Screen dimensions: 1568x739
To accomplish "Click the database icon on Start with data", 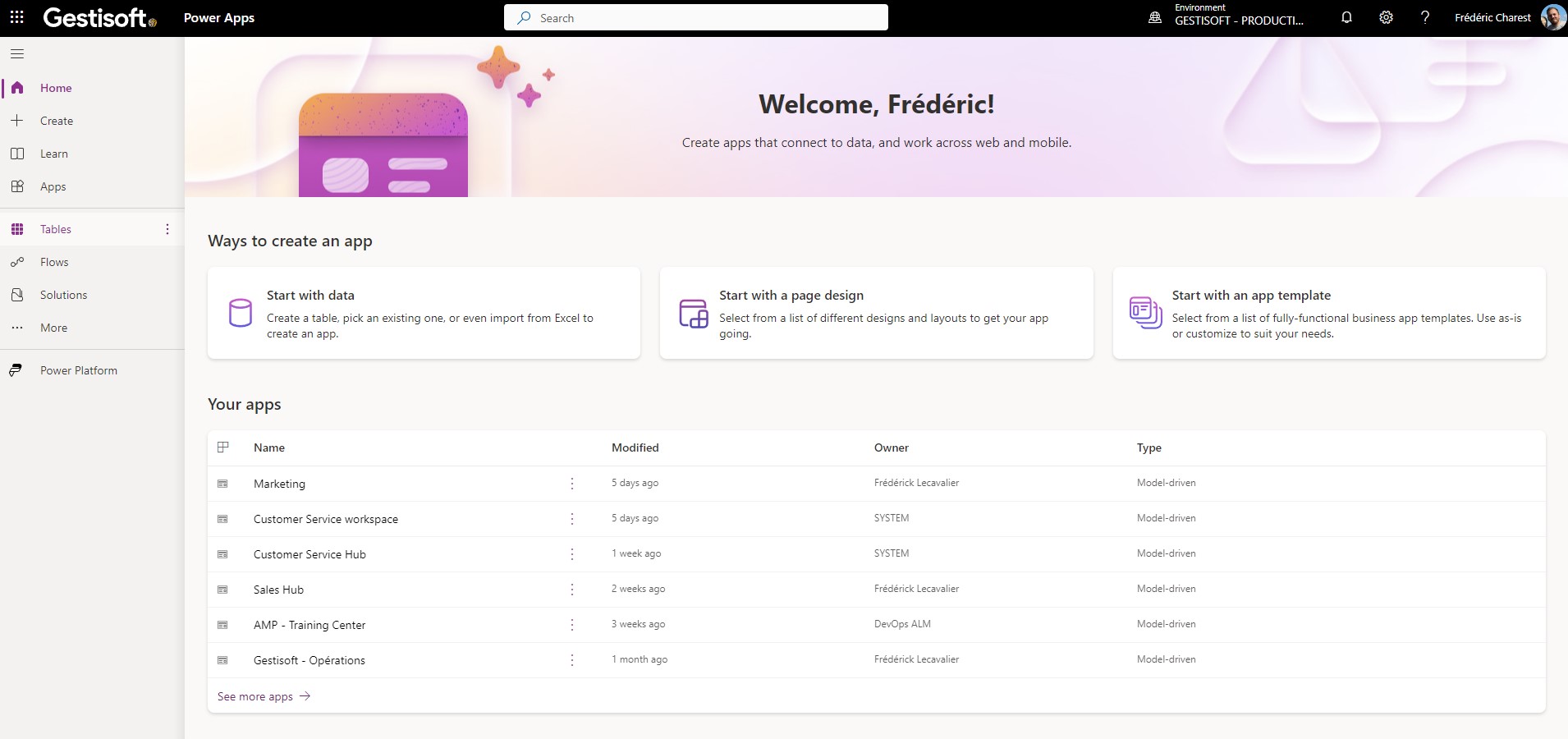I will pyautogui.click(x=241, y=313).
